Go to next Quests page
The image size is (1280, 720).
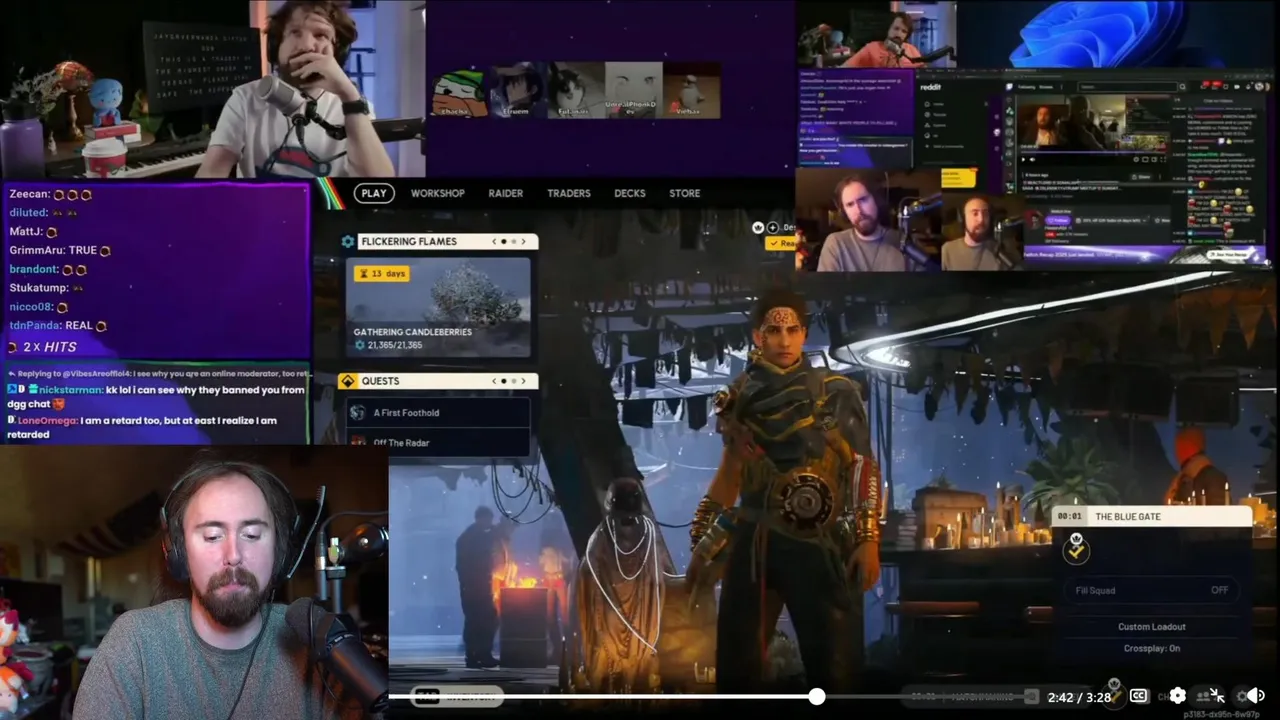tap(523, 381)
